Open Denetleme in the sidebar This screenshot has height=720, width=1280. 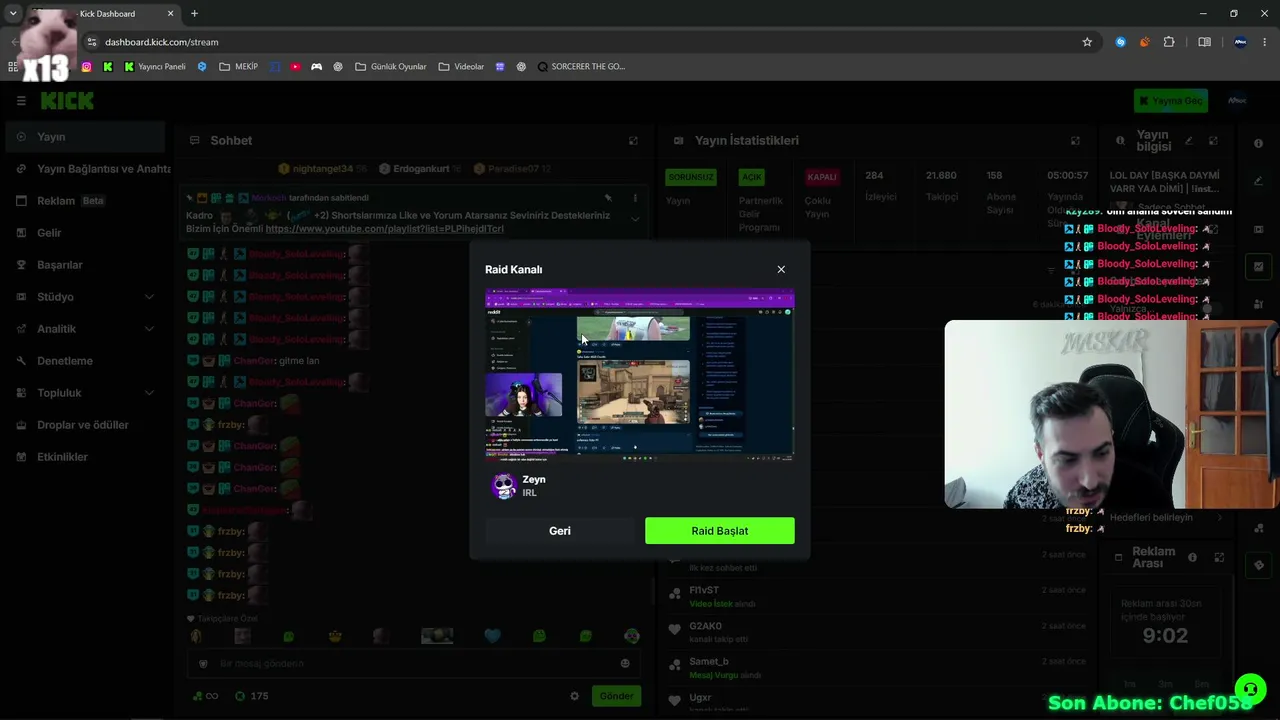click(84, 361)
